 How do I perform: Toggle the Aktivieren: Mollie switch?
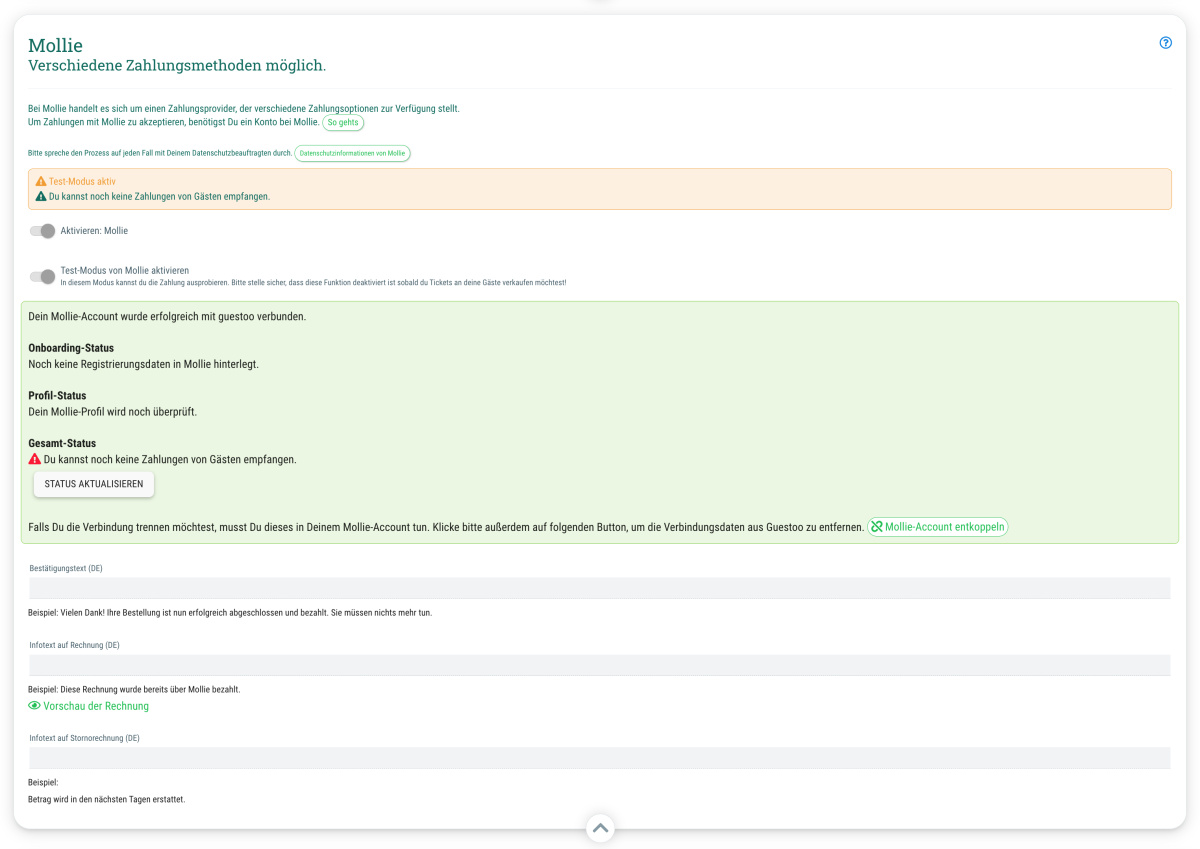42,231
